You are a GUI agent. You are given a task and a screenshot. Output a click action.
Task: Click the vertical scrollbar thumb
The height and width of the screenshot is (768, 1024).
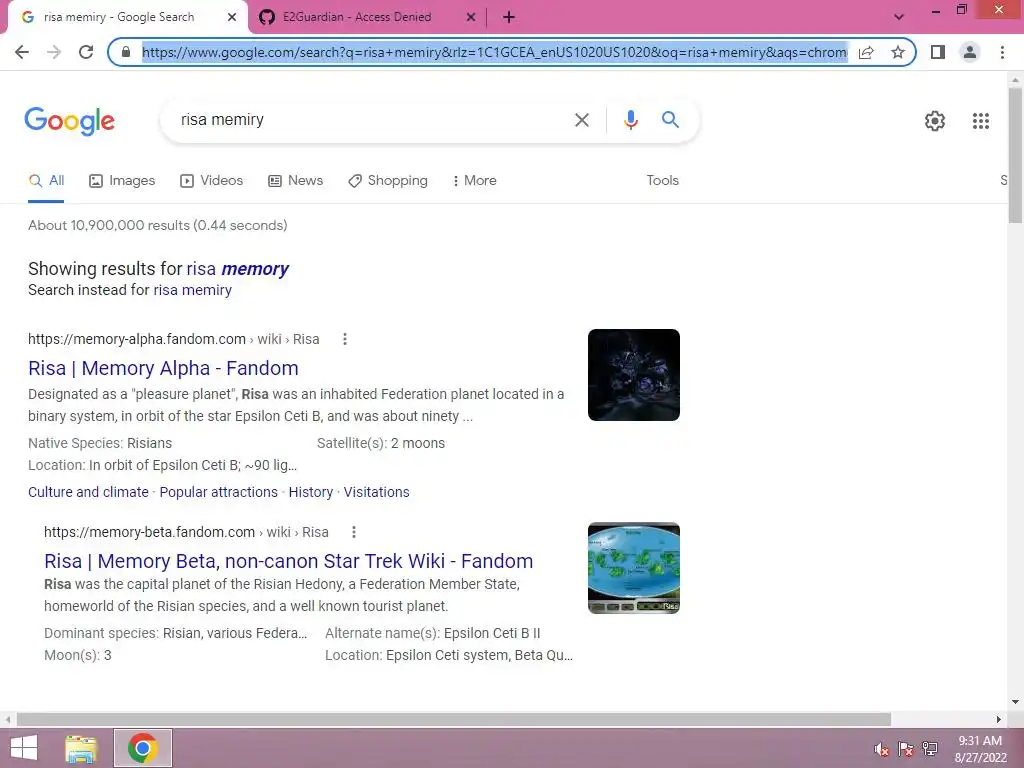[x=1015, y=155]
